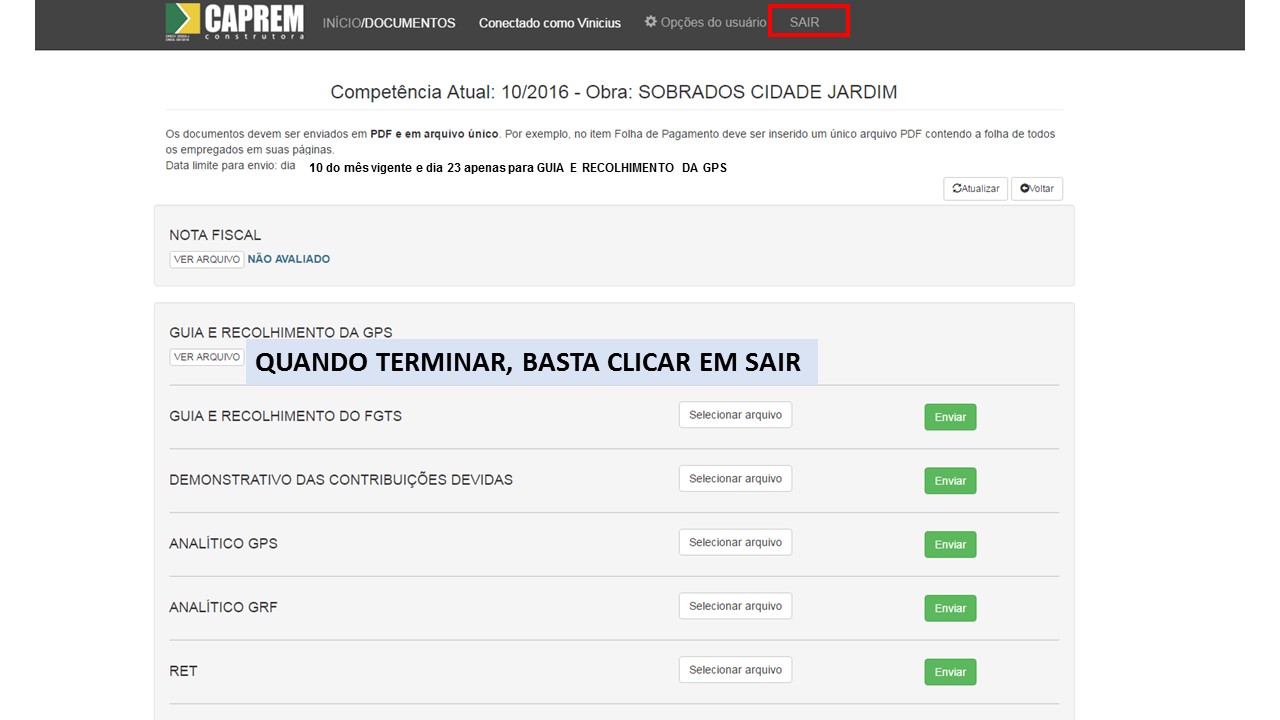Select file for RET row
The height and width of the screenshot is (720, 1280).
[735, 670]
